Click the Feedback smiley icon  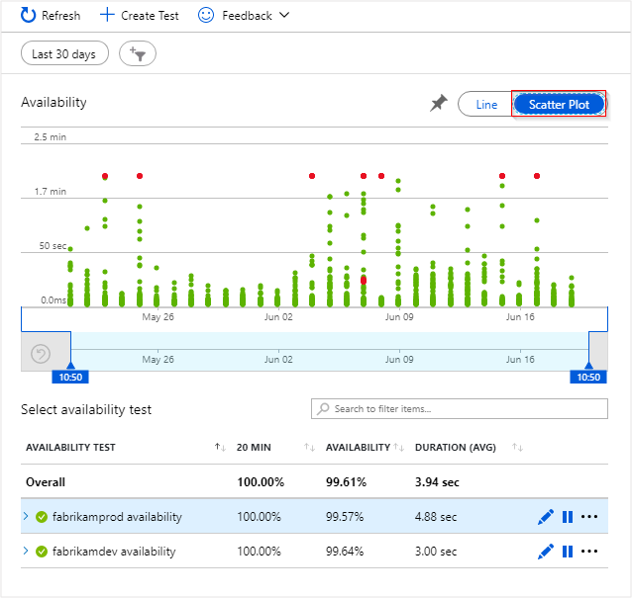pyautogui.click(x=206, y=16)
